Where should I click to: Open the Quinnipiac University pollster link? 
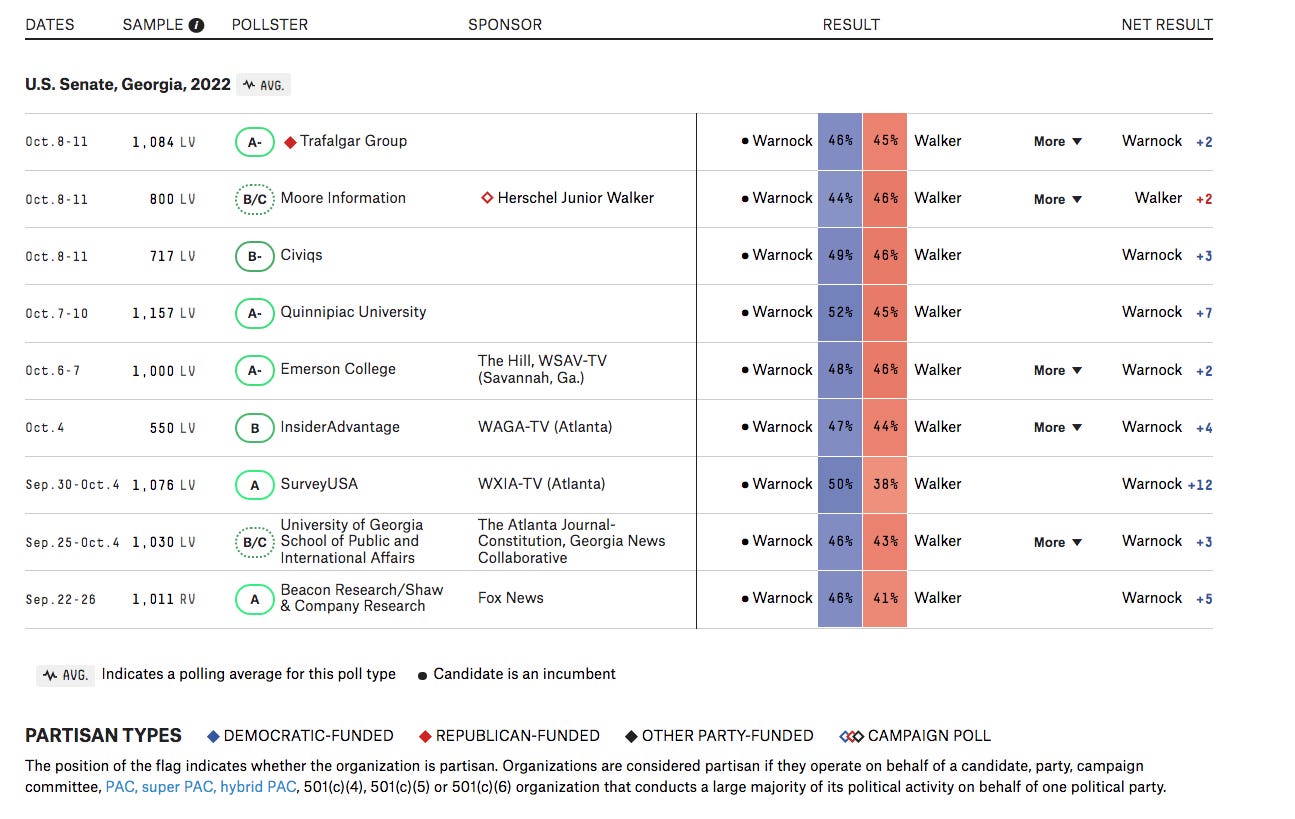point(353,312)
